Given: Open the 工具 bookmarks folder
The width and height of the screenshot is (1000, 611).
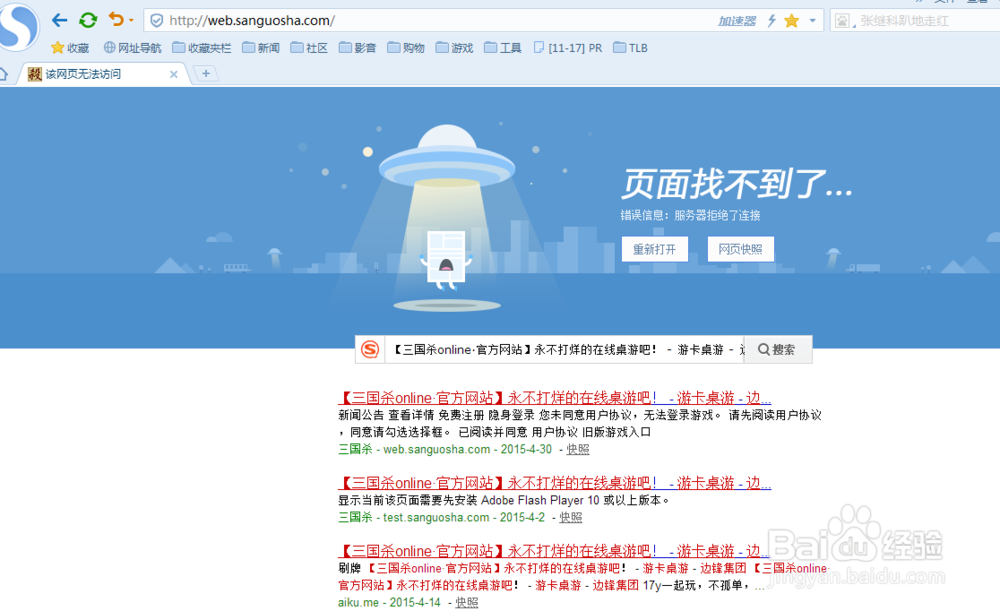Looking at the screenshot, I should [503, 48].
